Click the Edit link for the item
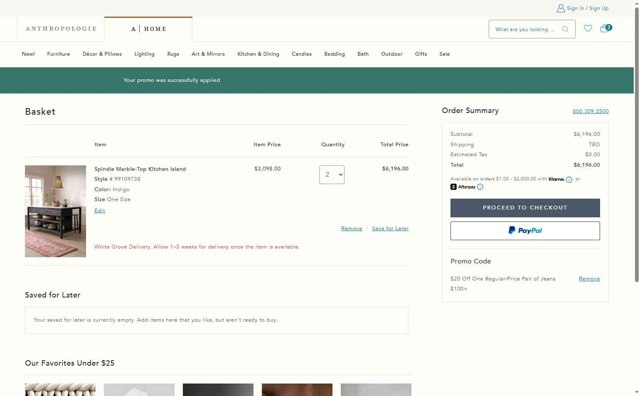 tap(100, 211)
